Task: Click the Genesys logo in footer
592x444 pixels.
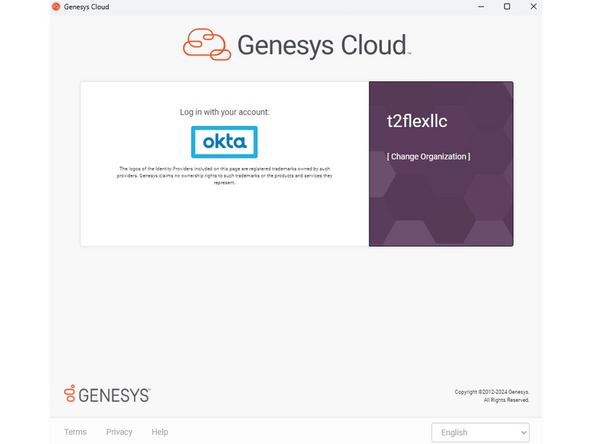Action: (x=107, y=394)
